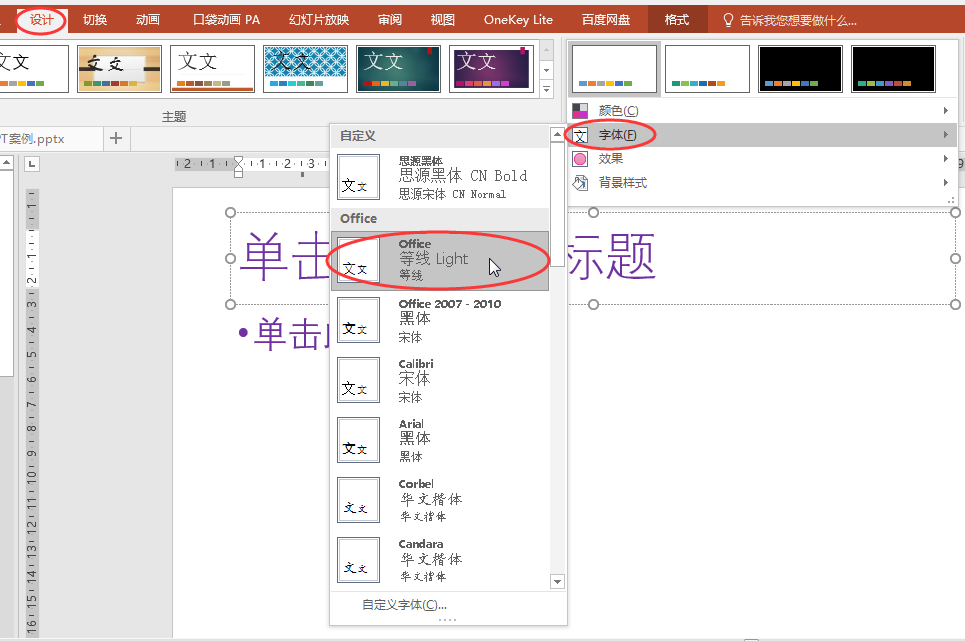Open 自定义字体(C)... dialog

(404, 605)
